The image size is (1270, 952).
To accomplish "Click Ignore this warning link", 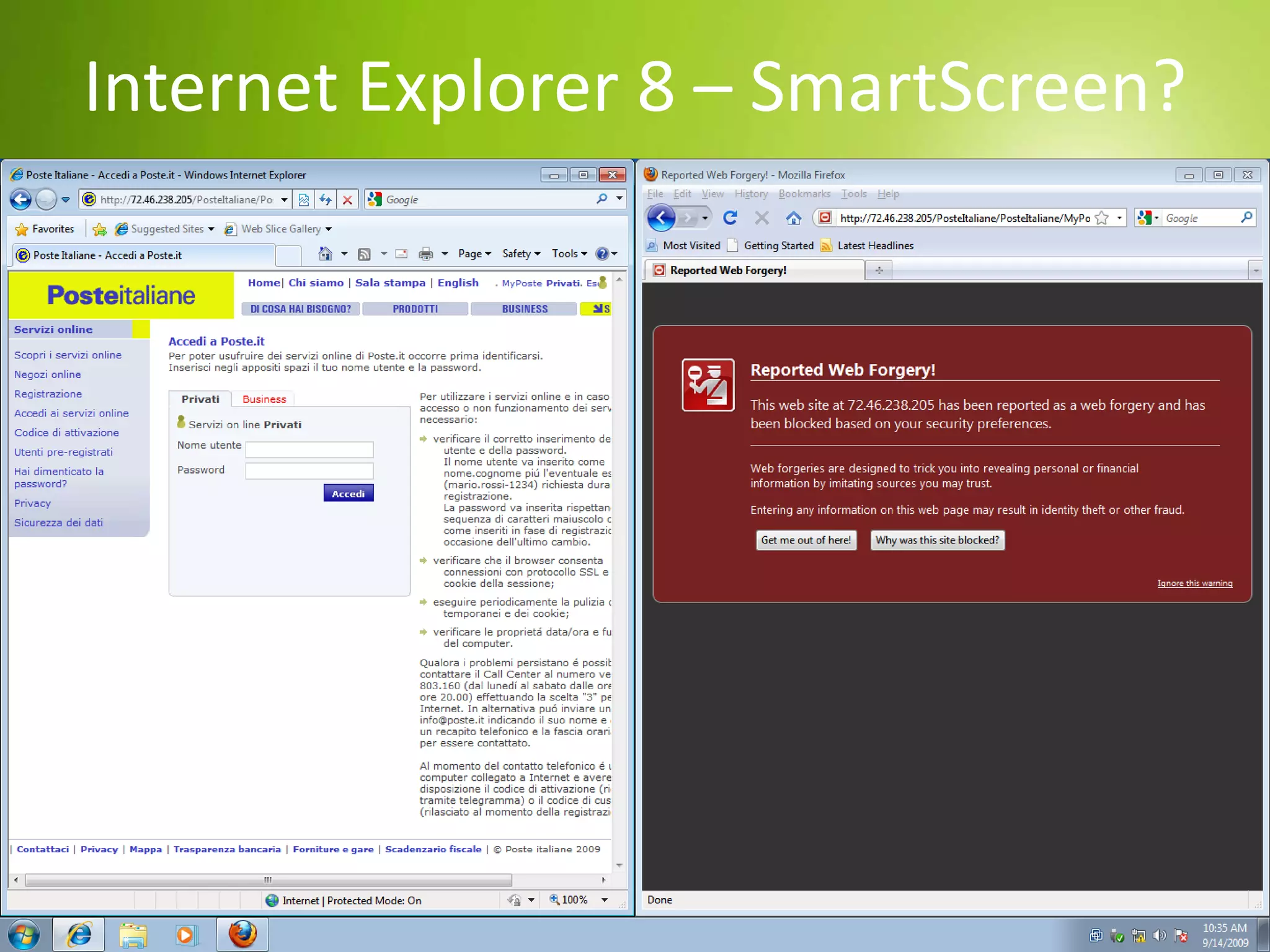I will 1194,583.
